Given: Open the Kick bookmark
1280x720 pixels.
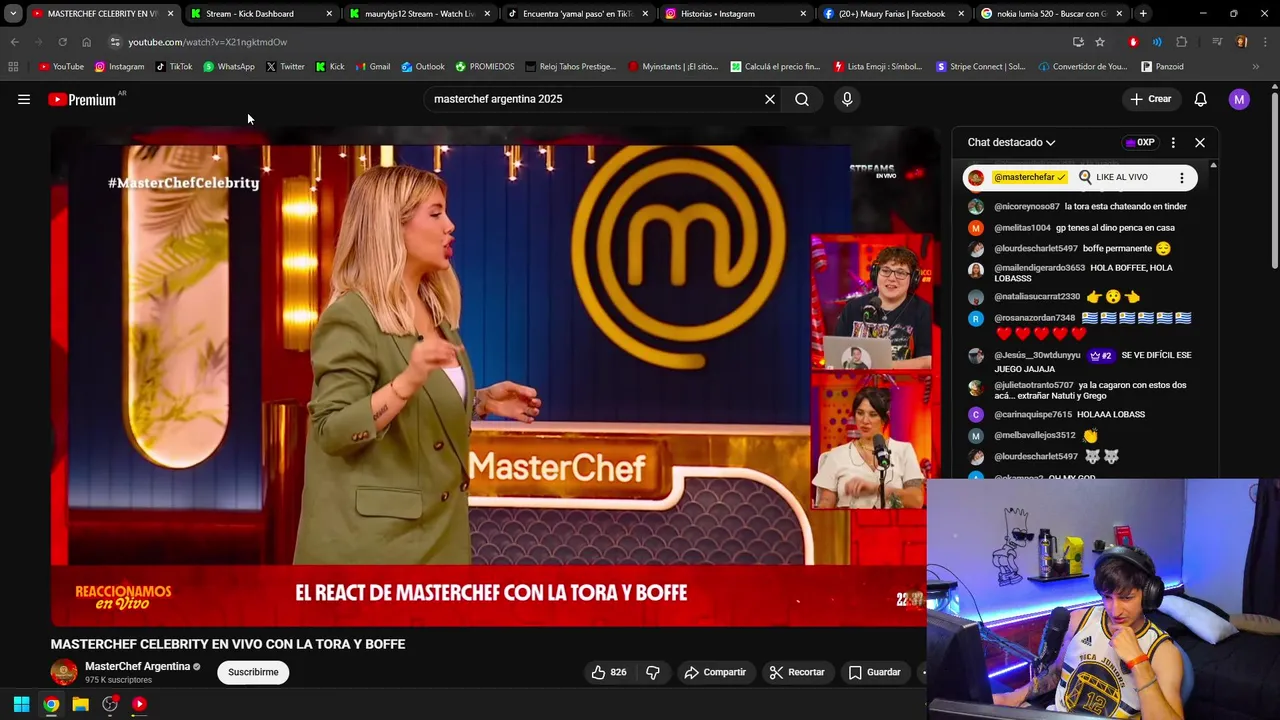Looking at the screenshot, I should click(x=329, y=67).
